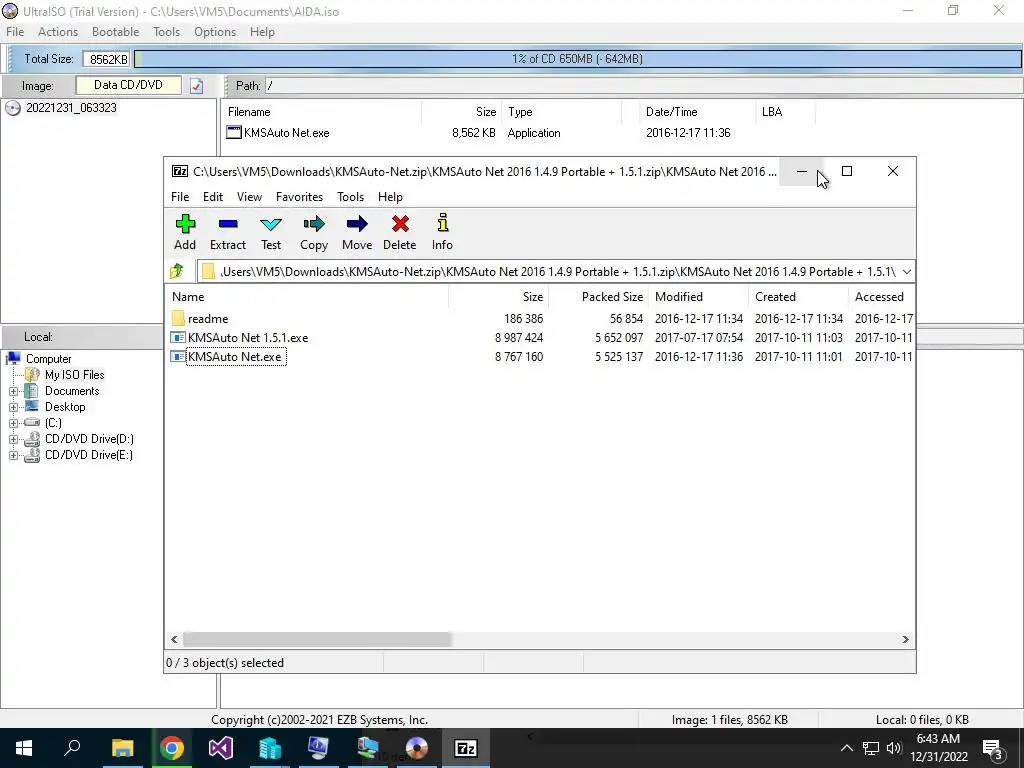Click the Move toolbar icon

click(357, 224)
